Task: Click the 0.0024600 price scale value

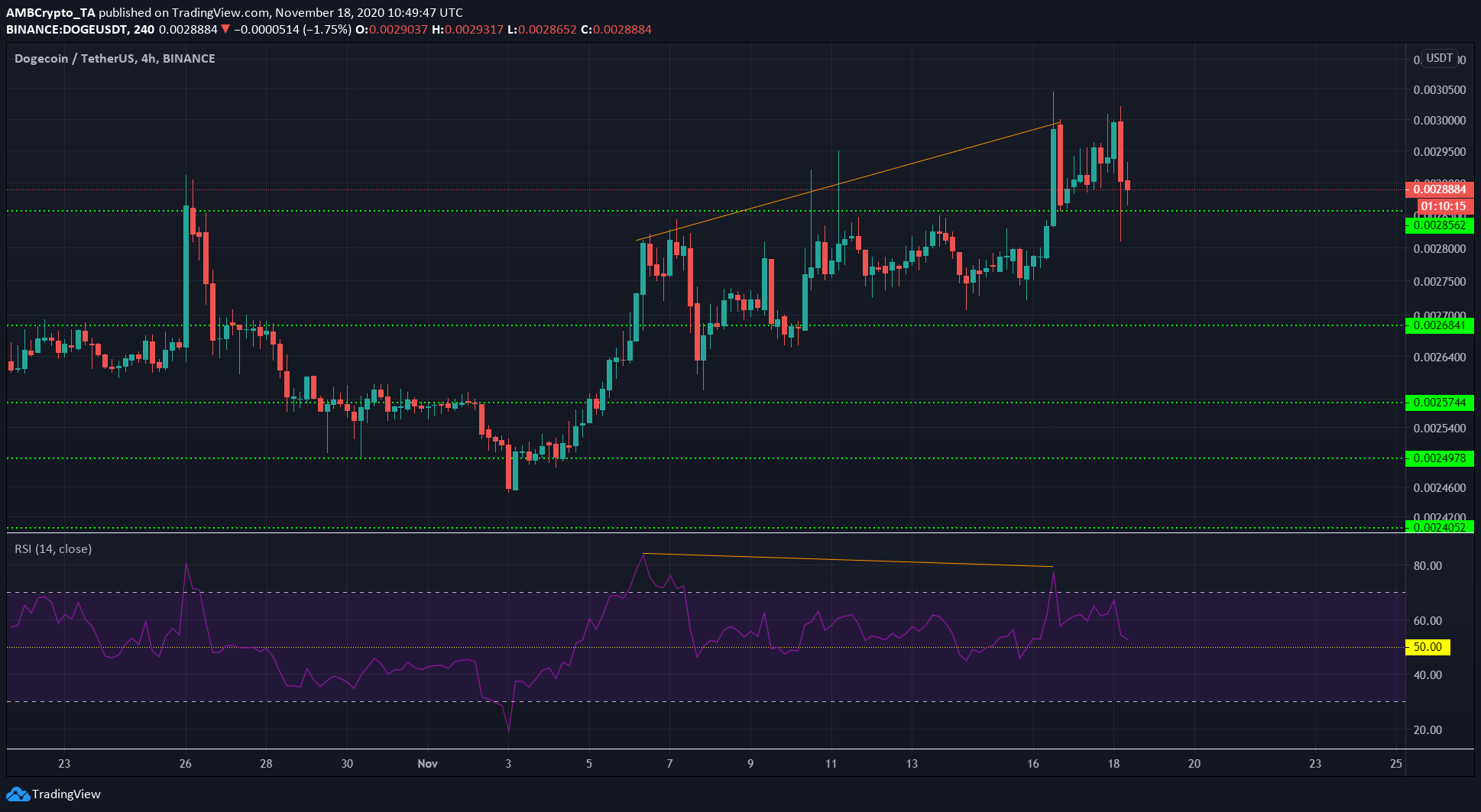Action: [x=1440, y=488]
